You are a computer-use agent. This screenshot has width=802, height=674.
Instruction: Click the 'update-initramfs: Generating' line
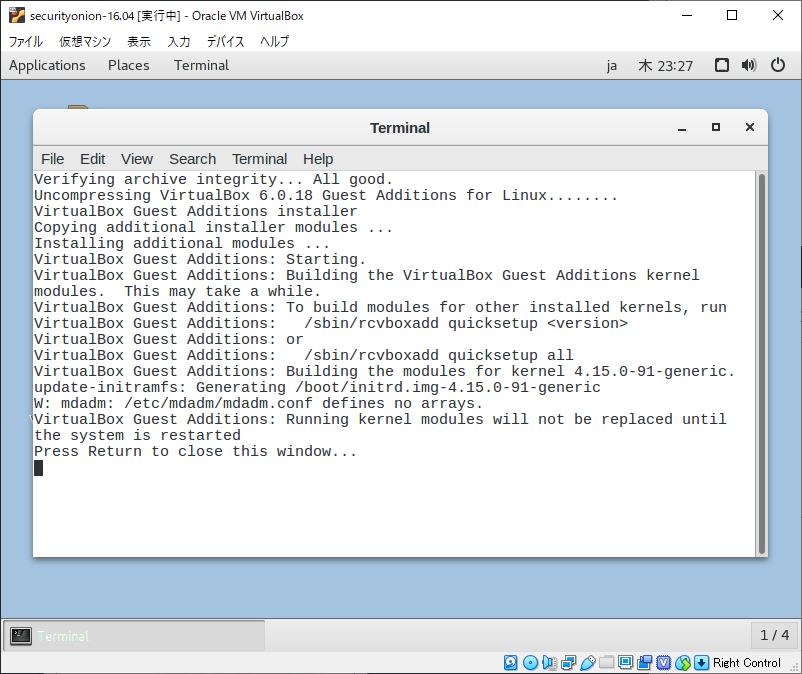point(317,387)
